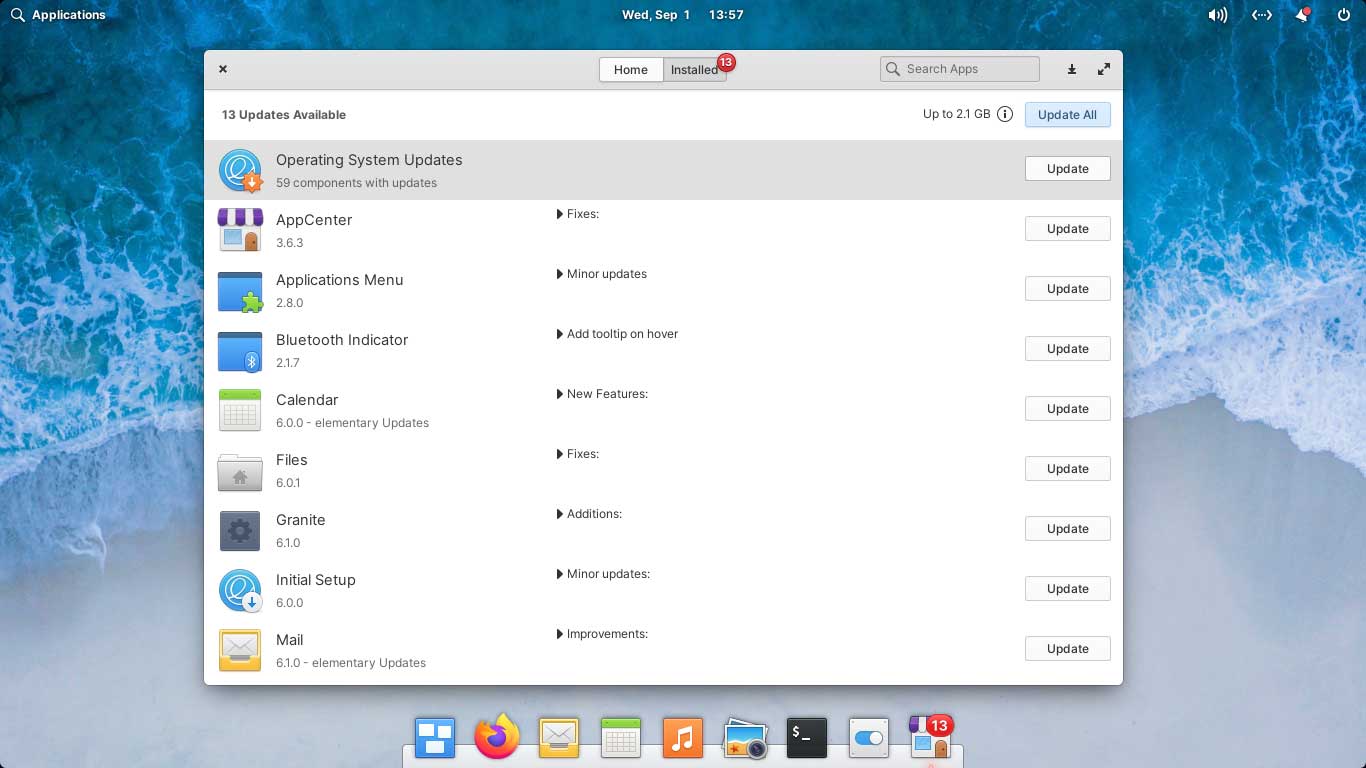Click the Granite gear icon
The width and height of the screenshot is (1366, 768).
click(240, 530)
